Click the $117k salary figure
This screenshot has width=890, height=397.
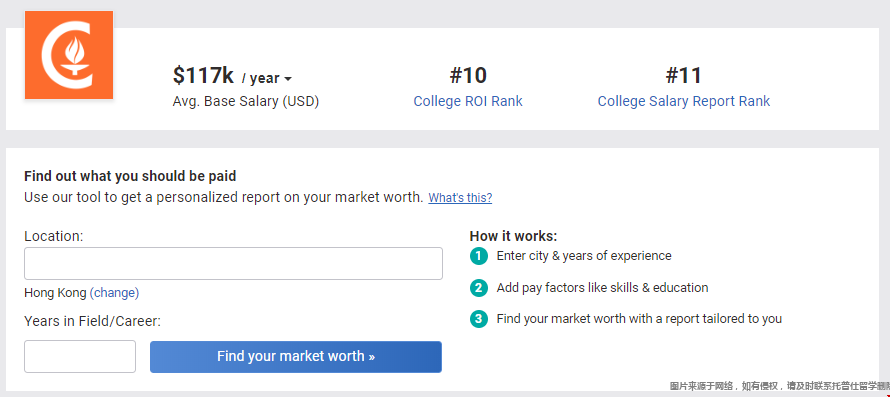[203, 76]
